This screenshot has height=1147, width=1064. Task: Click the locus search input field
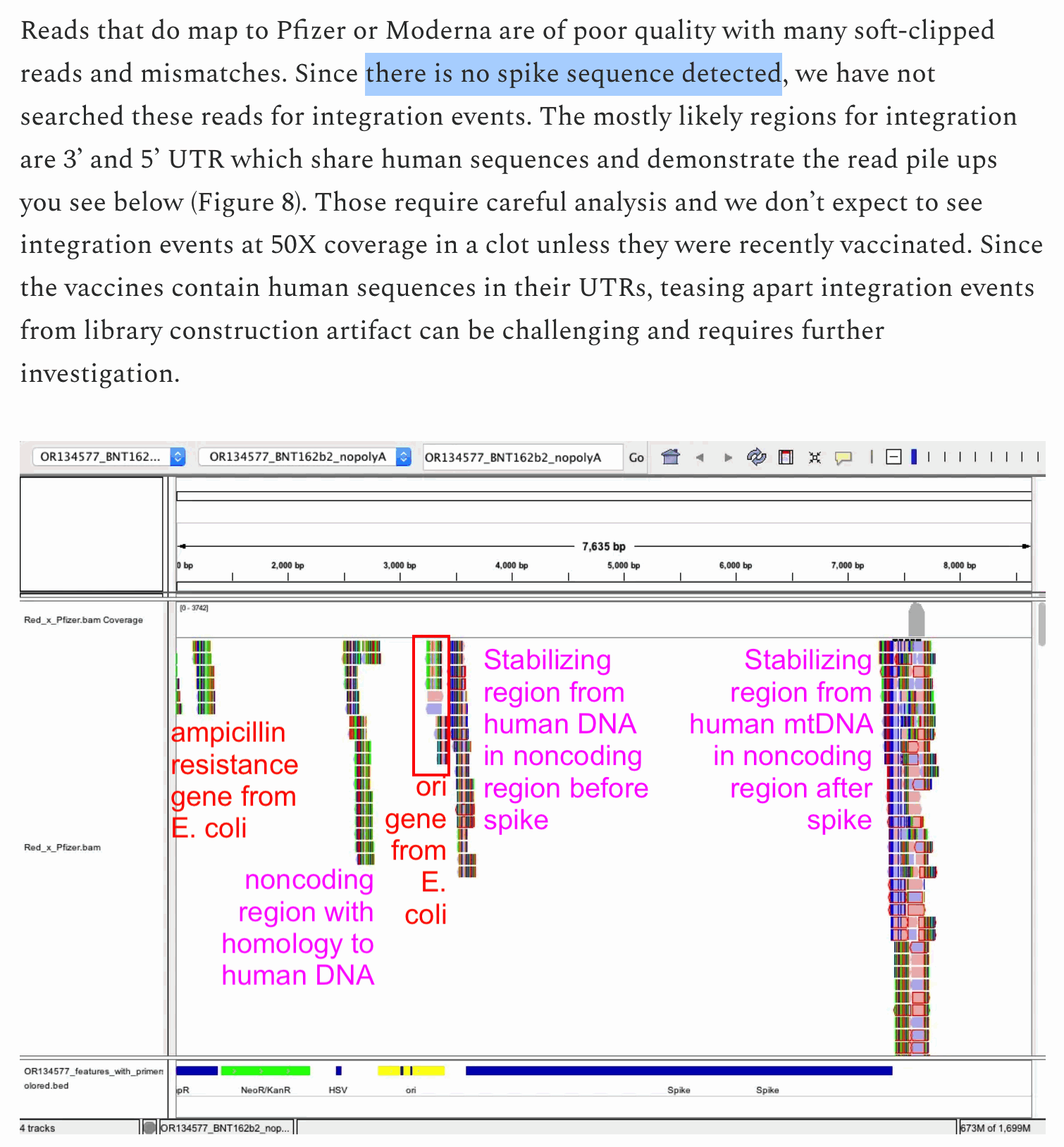click(x=521, y=457)
